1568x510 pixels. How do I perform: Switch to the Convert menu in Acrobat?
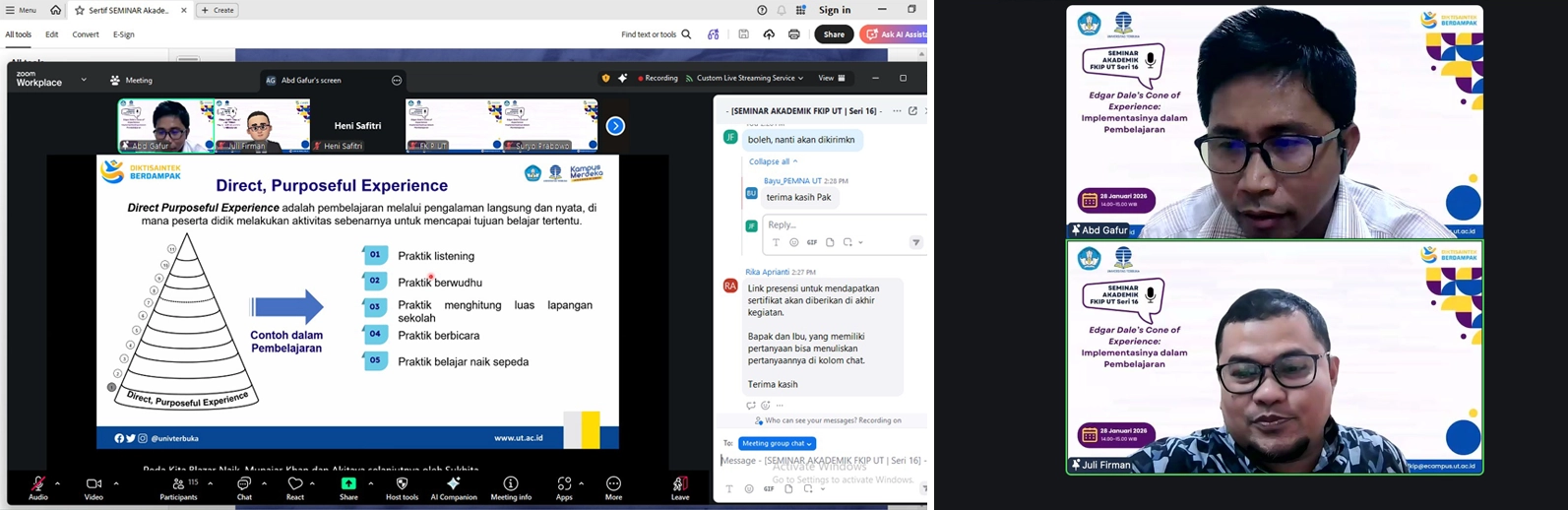pos(86,34)
